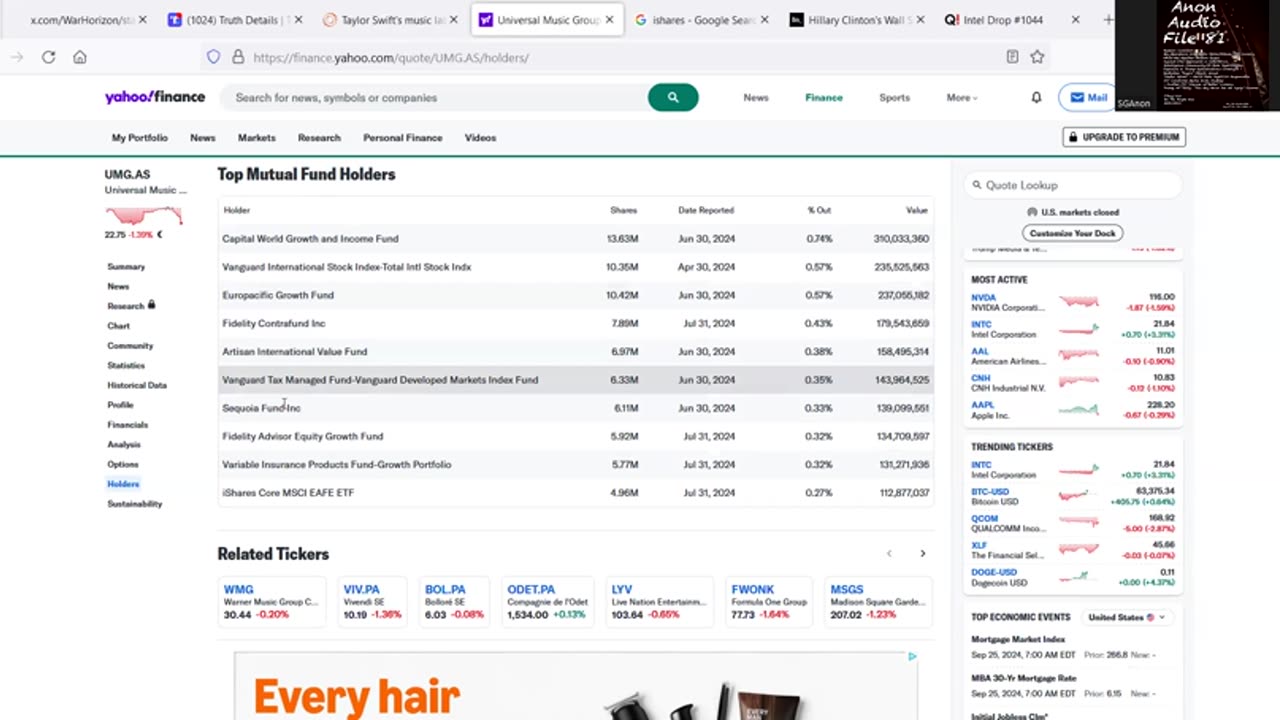Reload the page with the refresh icon
This screenshot has width=1280, height=720.
click(48, 57)
